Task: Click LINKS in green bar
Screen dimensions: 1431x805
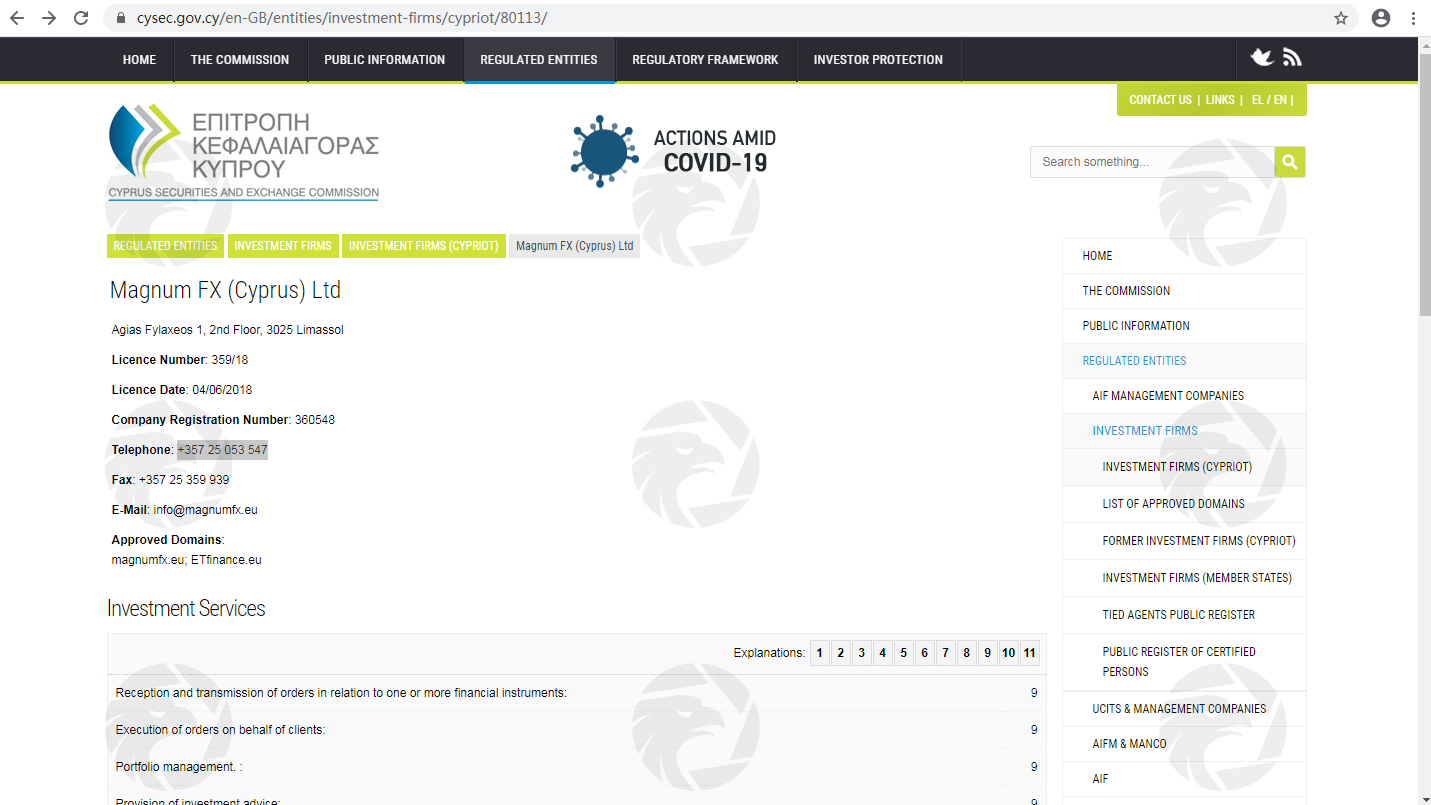Action: (1220, 100)
